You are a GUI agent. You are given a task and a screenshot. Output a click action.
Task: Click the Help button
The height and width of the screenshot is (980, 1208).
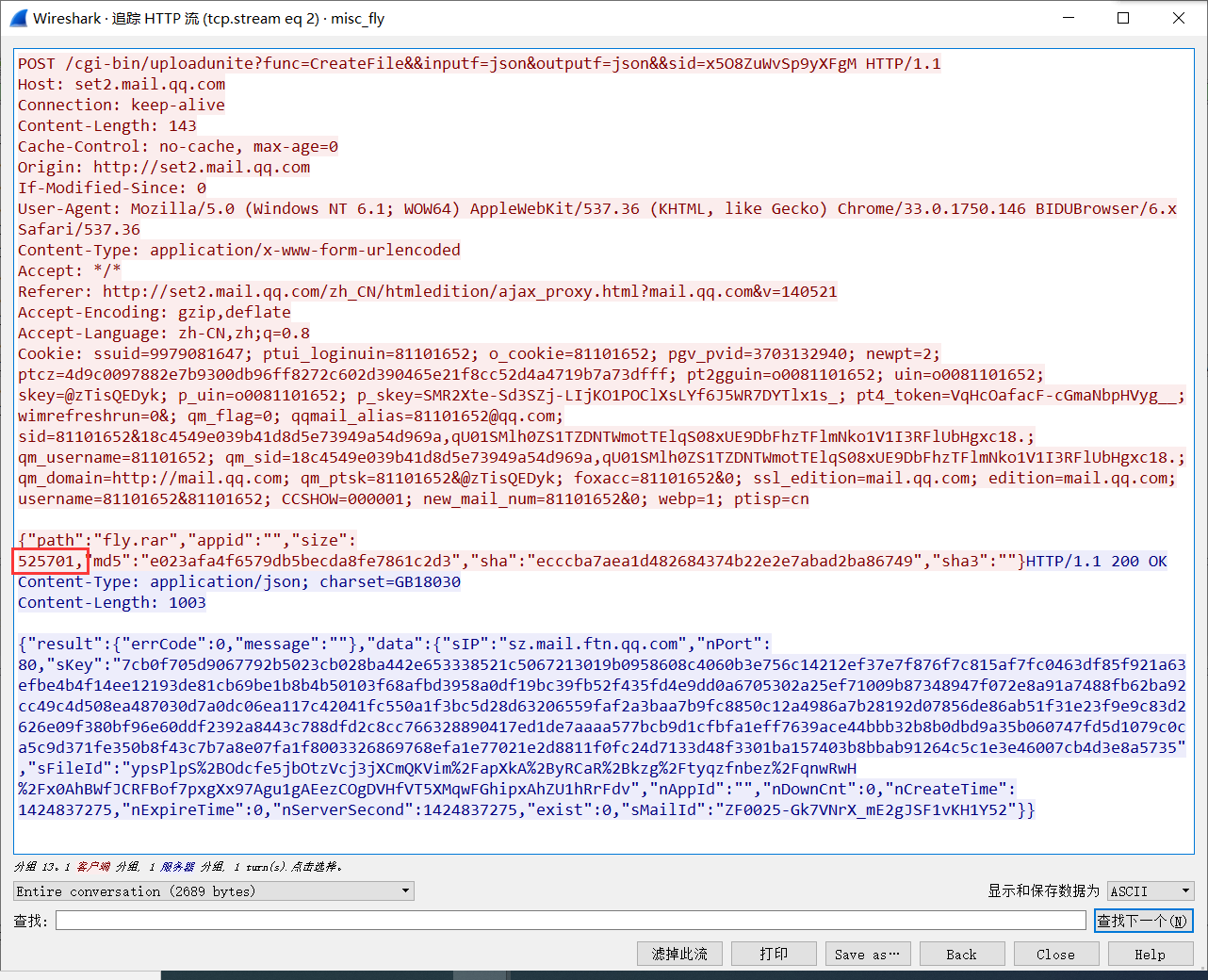1151,954
